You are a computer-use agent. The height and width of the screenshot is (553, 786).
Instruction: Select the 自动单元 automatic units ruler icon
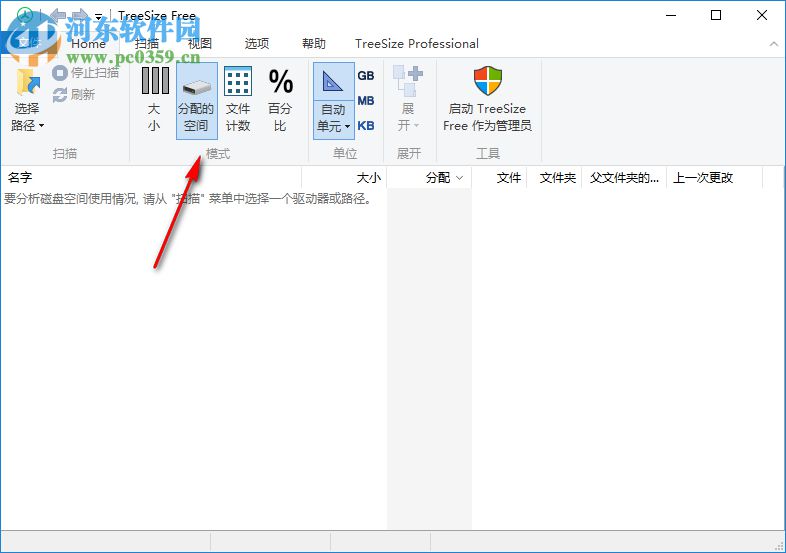(333, 82)
